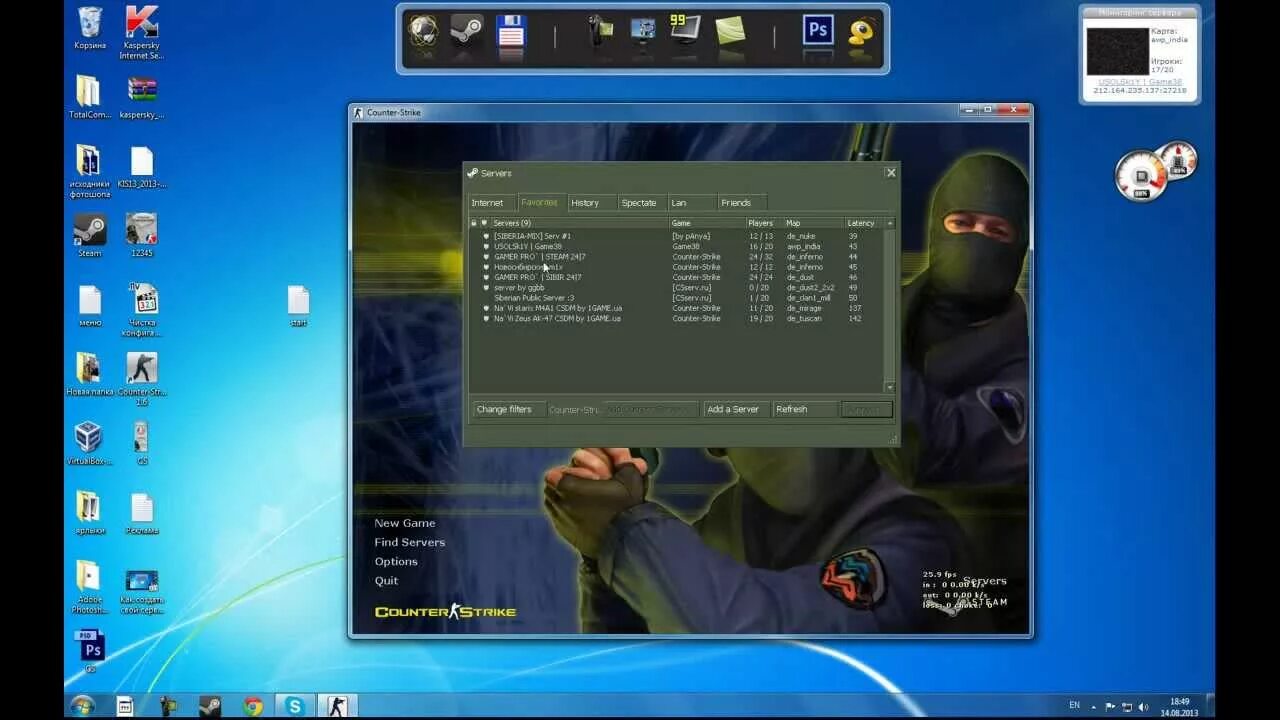Open Google Chrome from the taskbar
This screenshot has height=720, width=1280.
pyautogui.click(x=253, y=706)
